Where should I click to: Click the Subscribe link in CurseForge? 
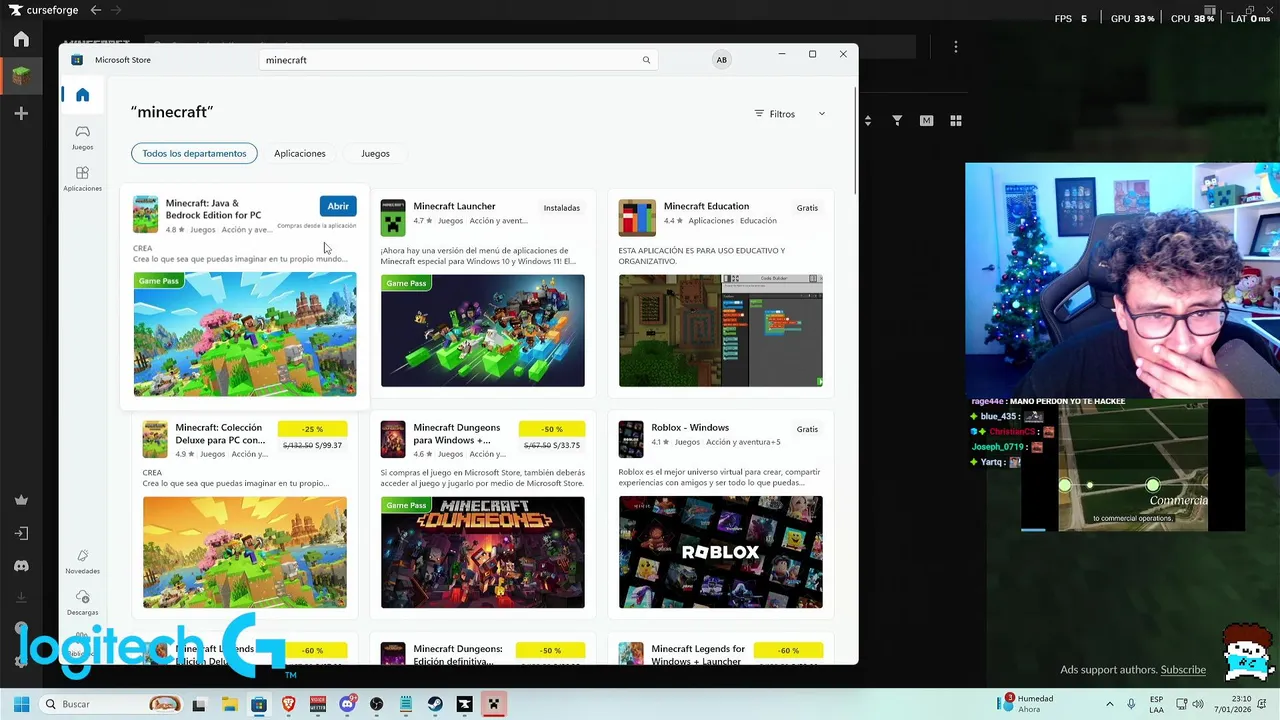(x=1183, y=670)
